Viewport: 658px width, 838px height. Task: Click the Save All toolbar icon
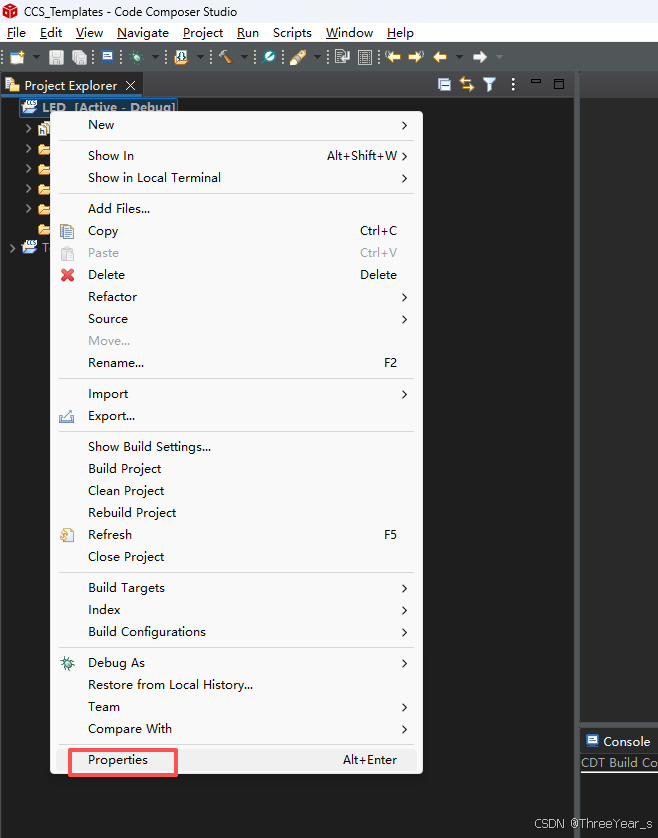coord(79,57)
